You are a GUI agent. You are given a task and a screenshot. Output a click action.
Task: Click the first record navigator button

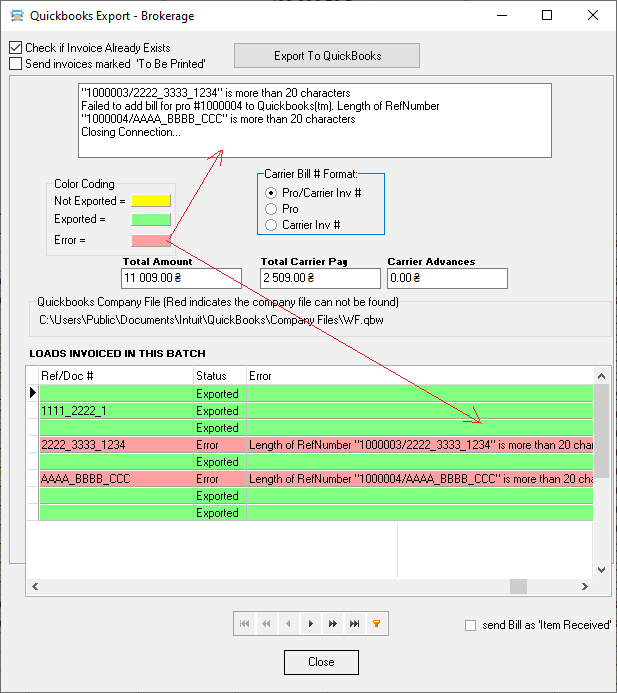click(244, 624)
